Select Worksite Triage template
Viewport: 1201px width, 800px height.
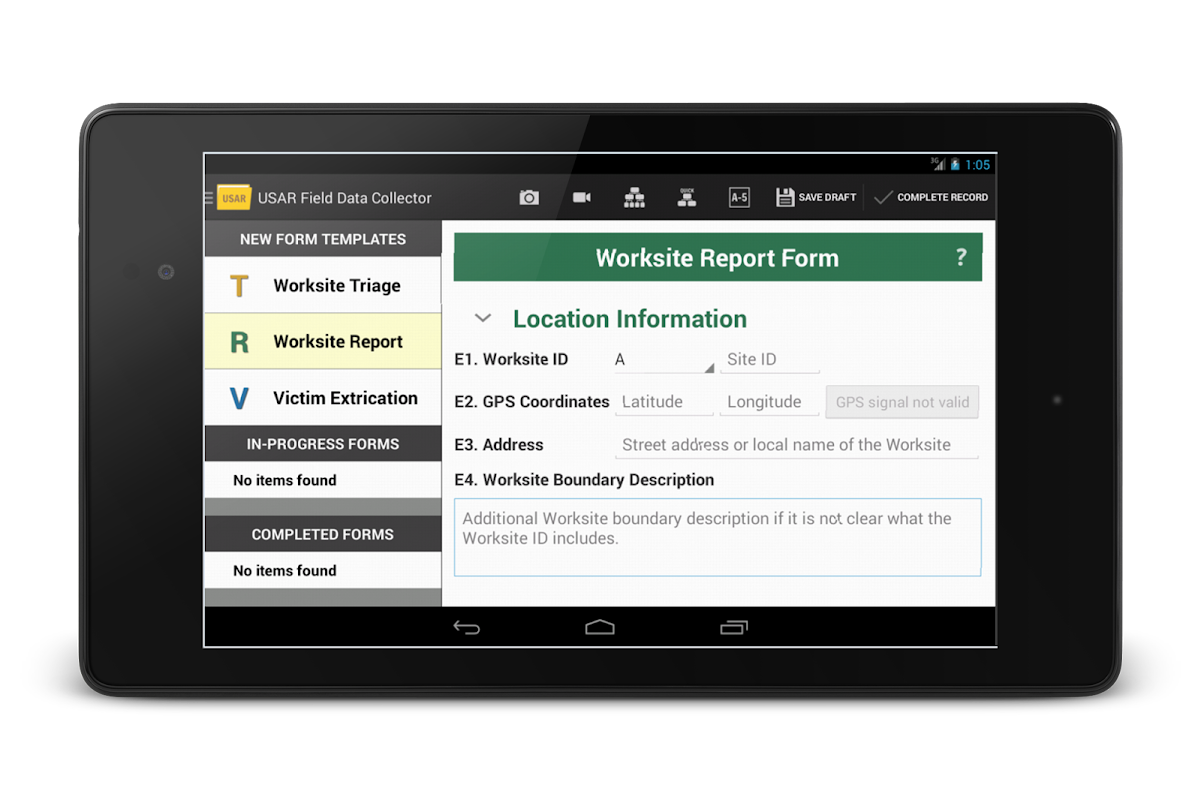[323, 285]
